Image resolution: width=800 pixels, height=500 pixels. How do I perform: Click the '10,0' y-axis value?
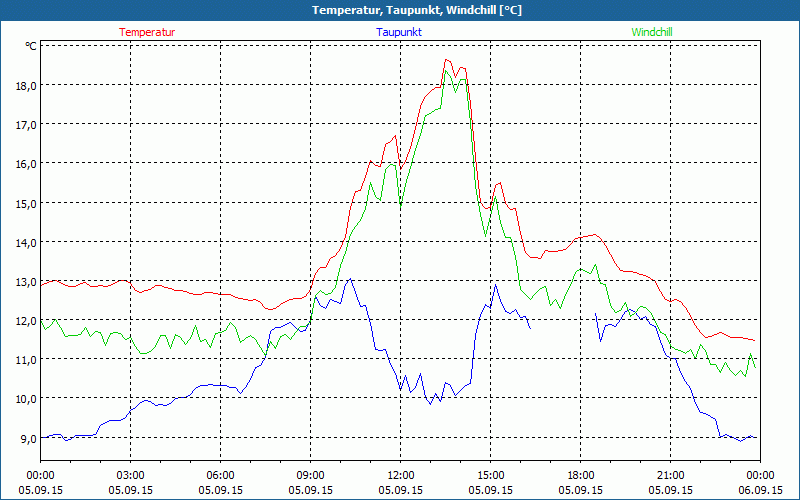coord(27,398)
